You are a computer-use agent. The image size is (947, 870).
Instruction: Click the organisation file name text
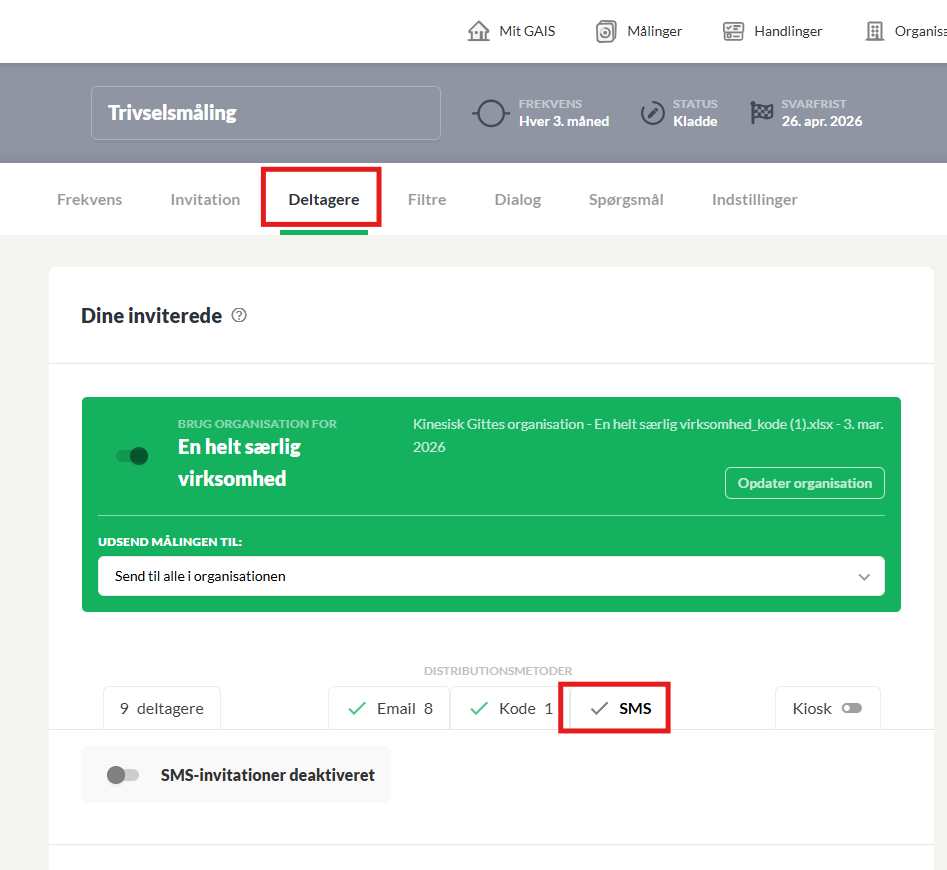(648, 435)
